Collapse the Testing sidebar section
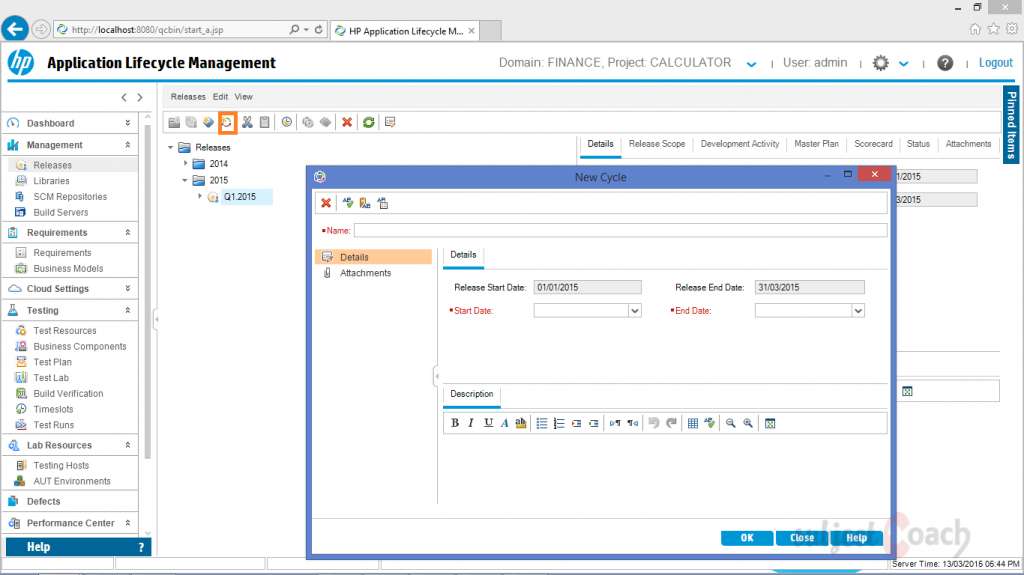Screen dimensions: 1024x575 (127, 310)
